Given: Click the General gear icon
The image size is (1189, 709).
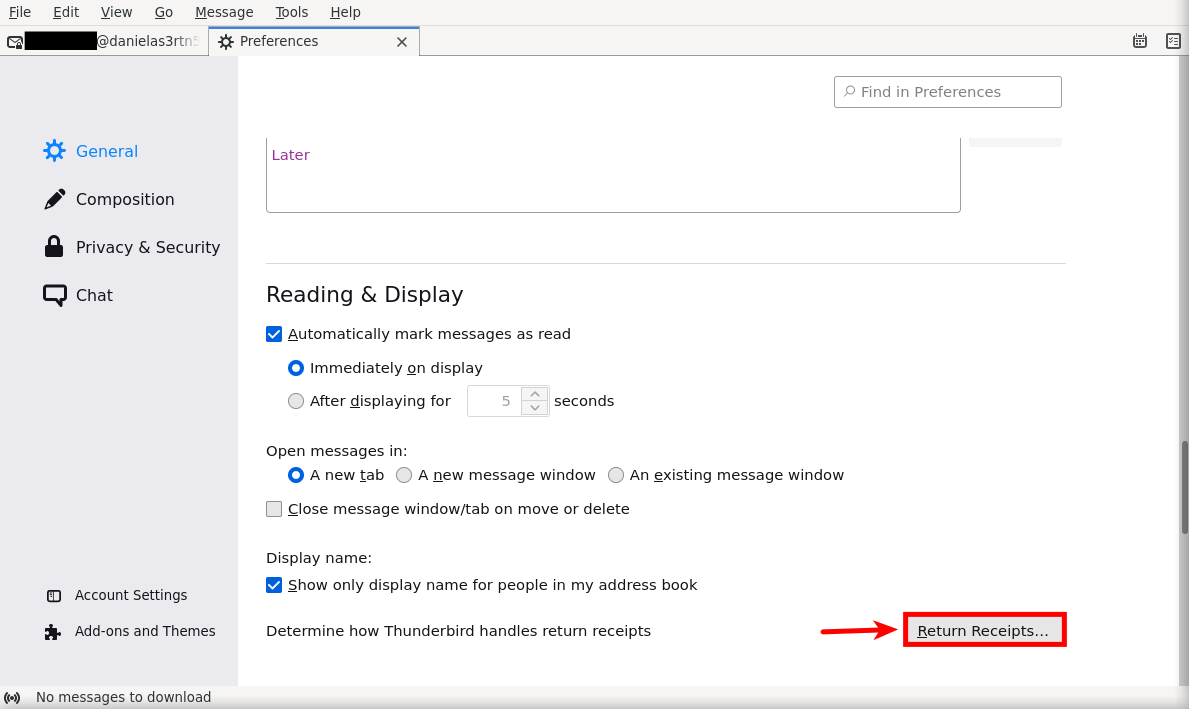Looking at the screenshot, I should 54,151.
